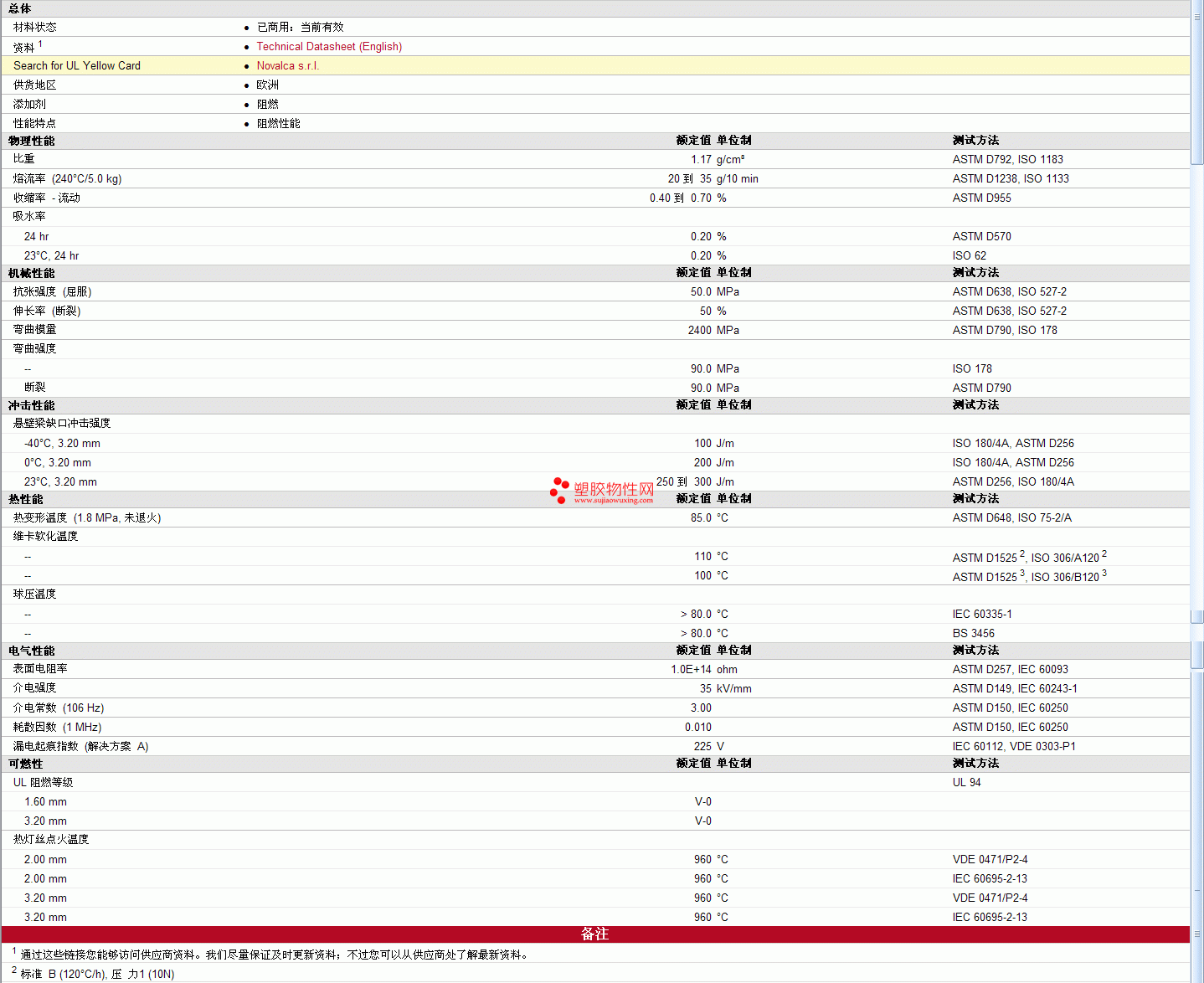This screenshot has width=1204, height=983.
Task: Click the '漏电起痕指数 (解决方案 A)' label
Action: (81, 747)
